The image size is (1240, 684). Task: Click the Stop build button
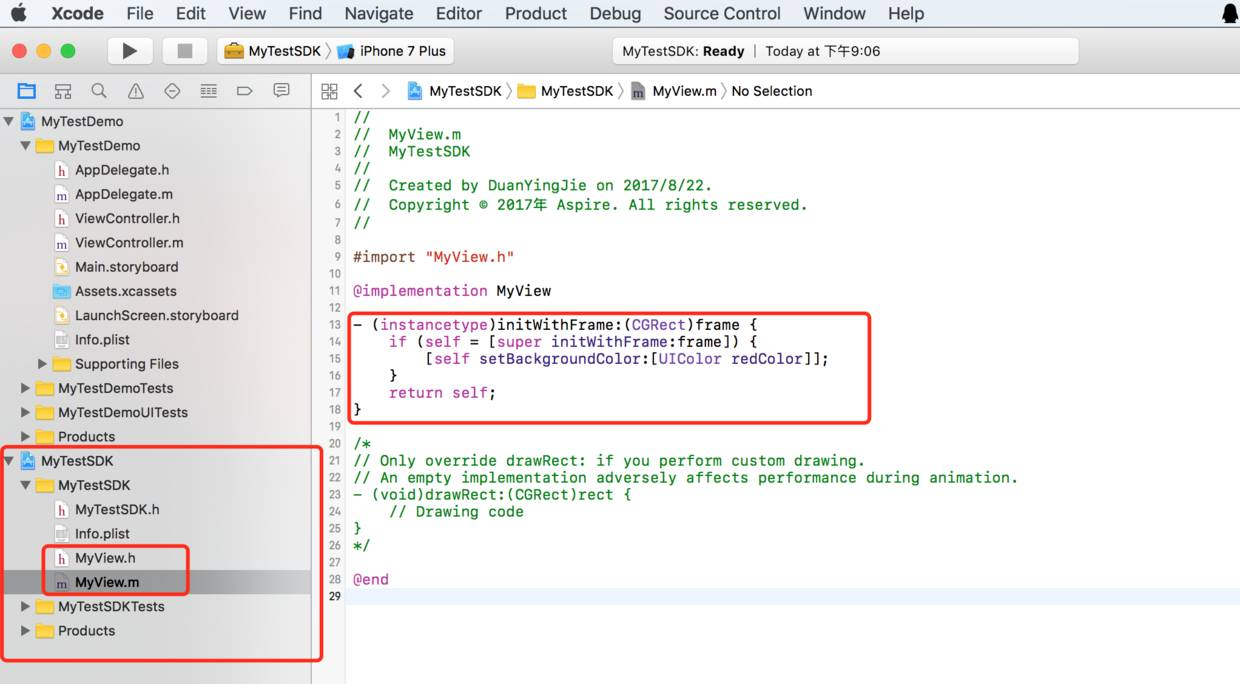[184, 51]
